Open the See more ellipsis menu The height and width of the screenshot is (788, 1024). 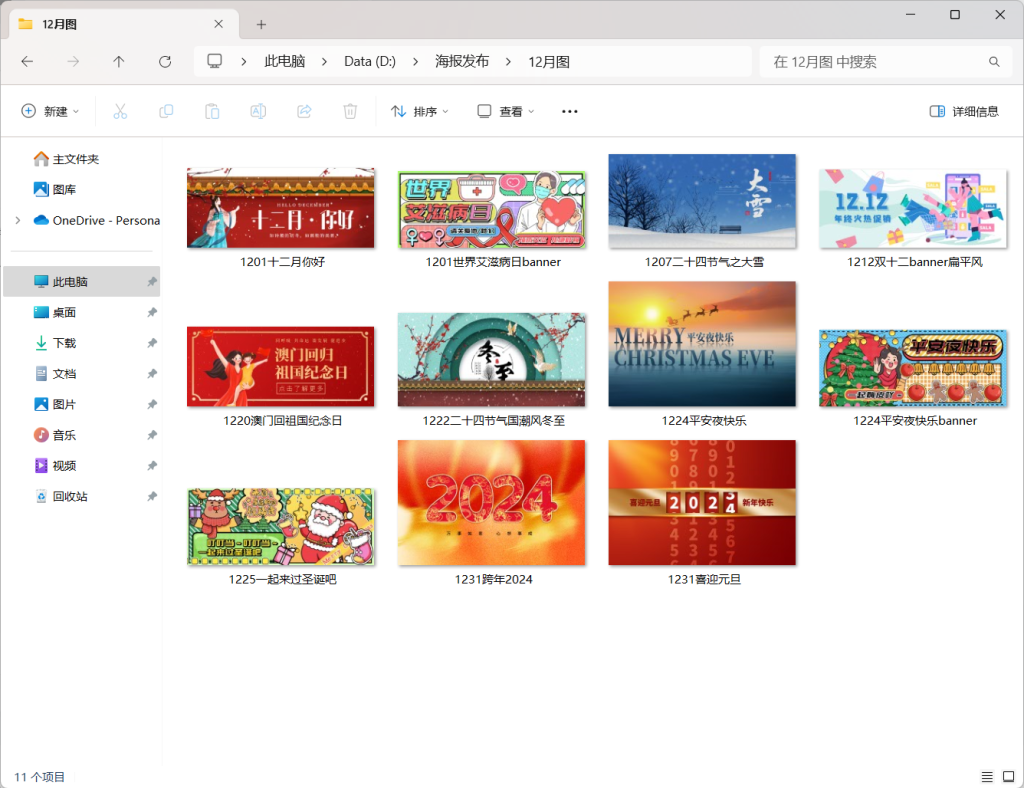[570, 111]
